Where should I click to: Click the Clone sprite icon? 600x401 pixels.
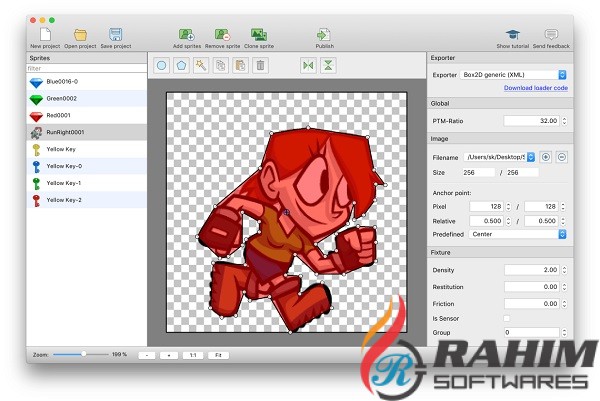click(259, 34)
